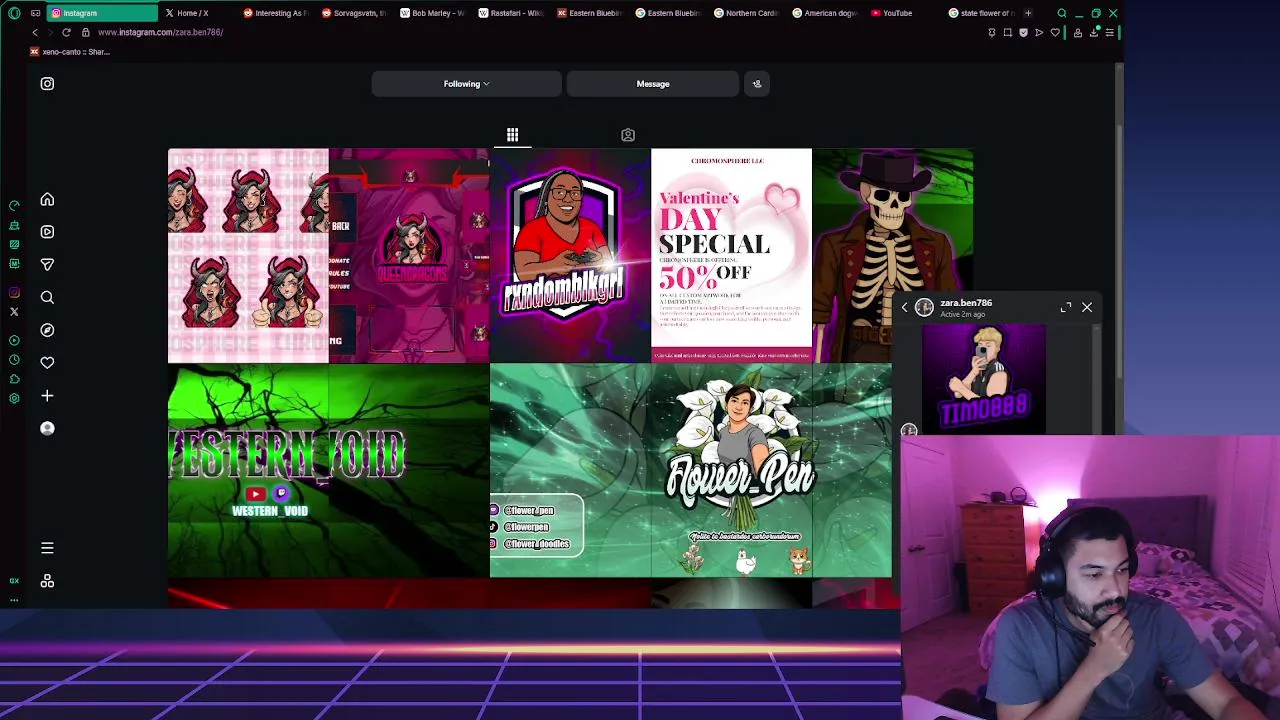Reload the Instagram page

click(x=66, y=32)
